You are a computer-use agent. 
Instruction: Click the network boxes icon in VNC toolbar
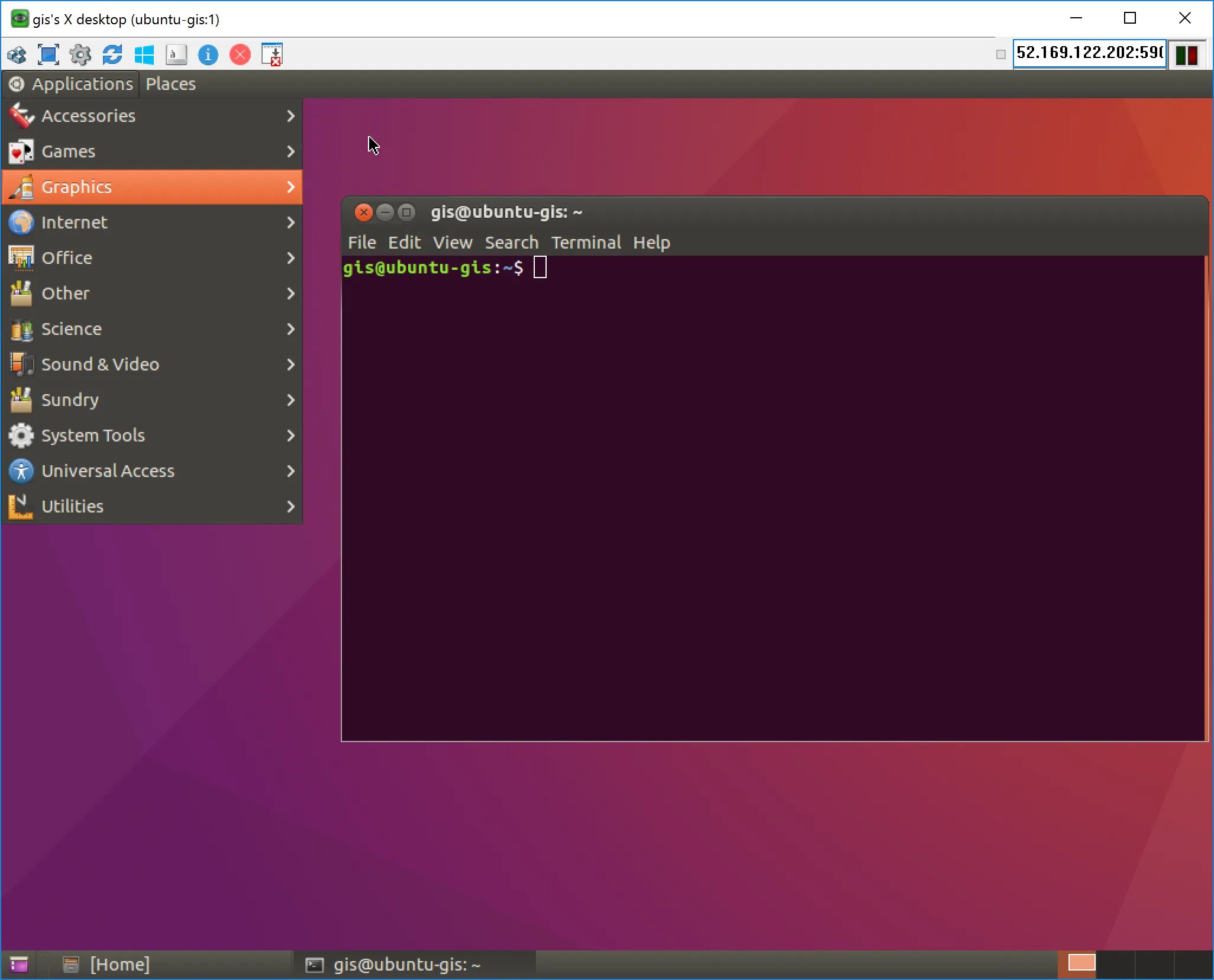pyautogui.click(x=17, y=55)
